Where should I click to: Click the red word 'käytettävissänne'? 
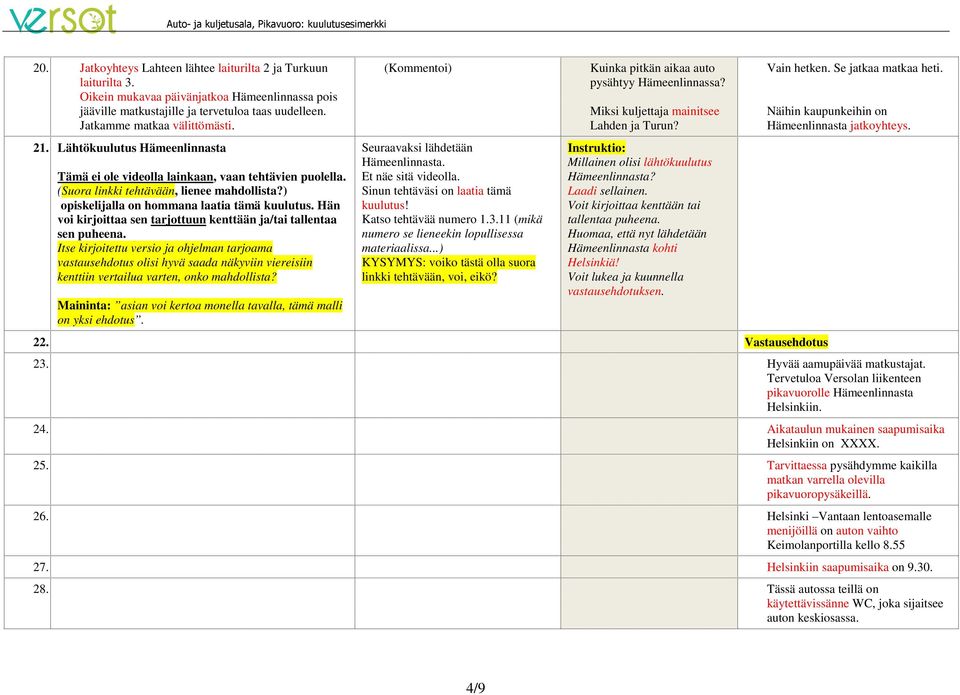pyautogui.click(x=808, y=603)
